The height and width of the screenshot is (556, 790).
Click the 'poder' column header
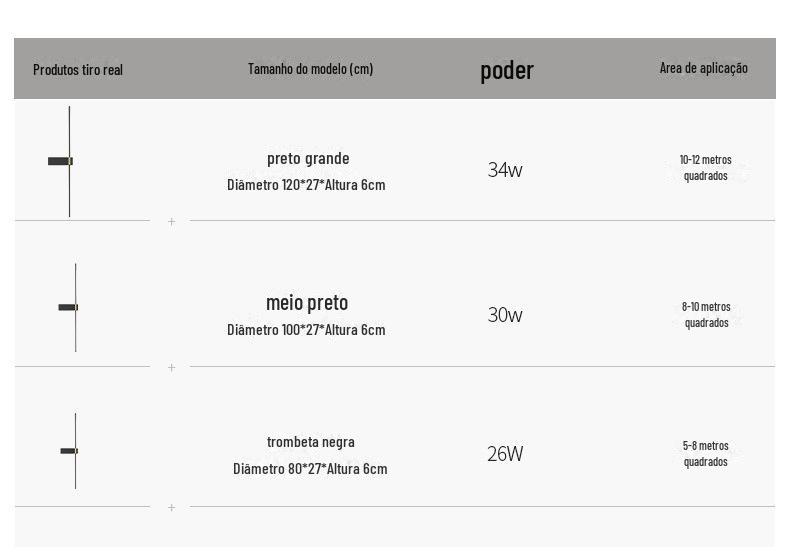pyautogui.click(x=507, y=70)
